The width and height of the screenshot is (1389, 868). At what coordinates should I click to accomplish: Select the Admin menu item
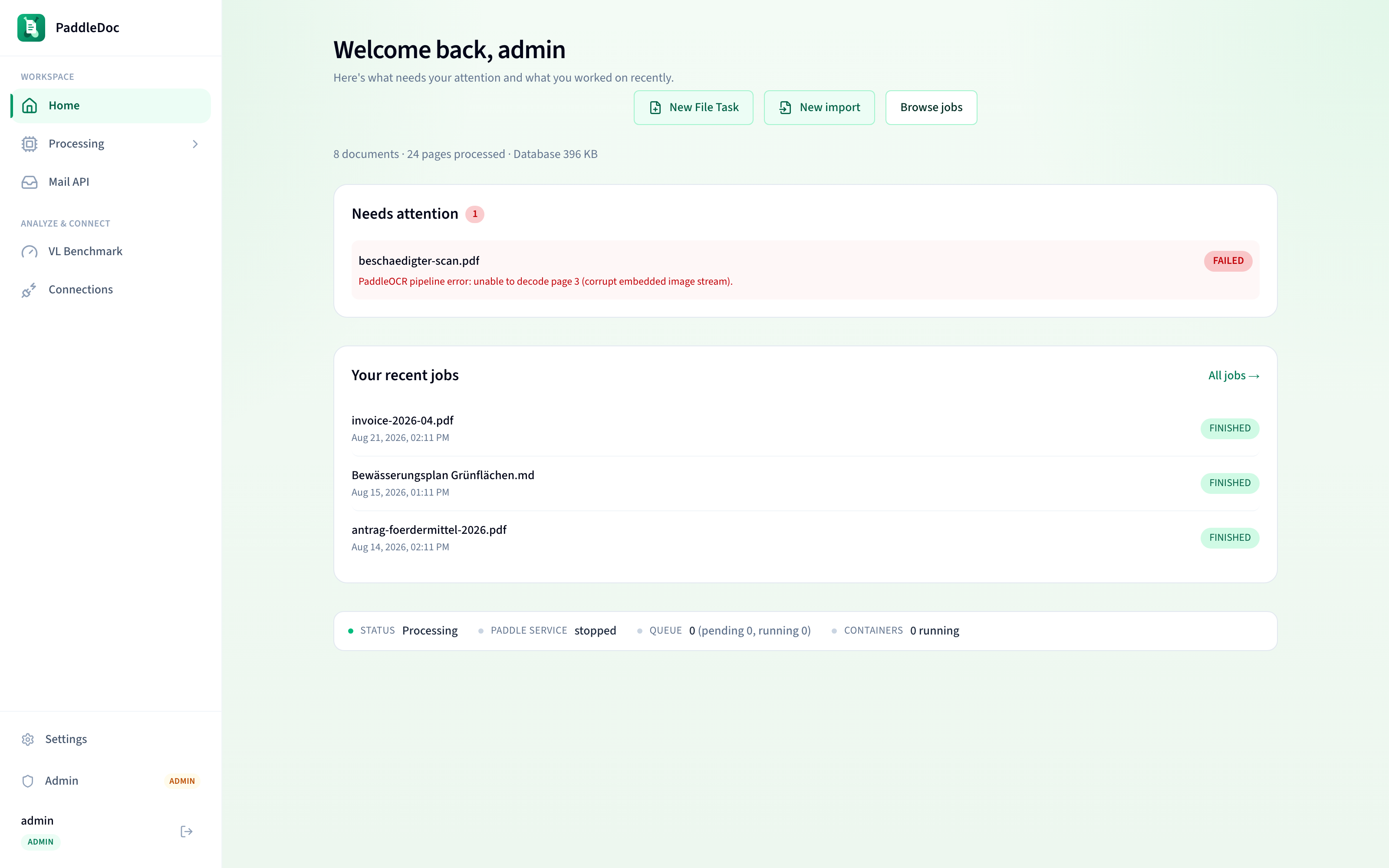click(111, 781)
